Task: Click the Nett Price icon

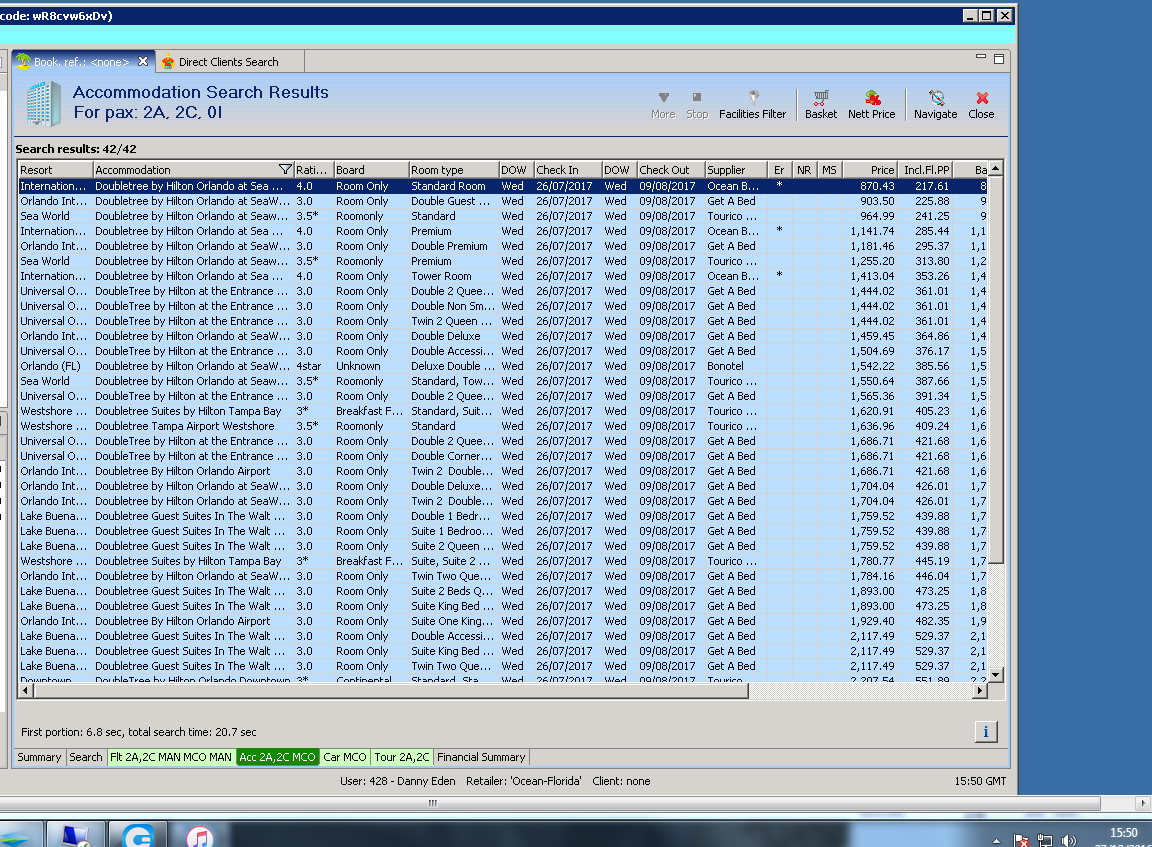Action: (x=871, y=105)
